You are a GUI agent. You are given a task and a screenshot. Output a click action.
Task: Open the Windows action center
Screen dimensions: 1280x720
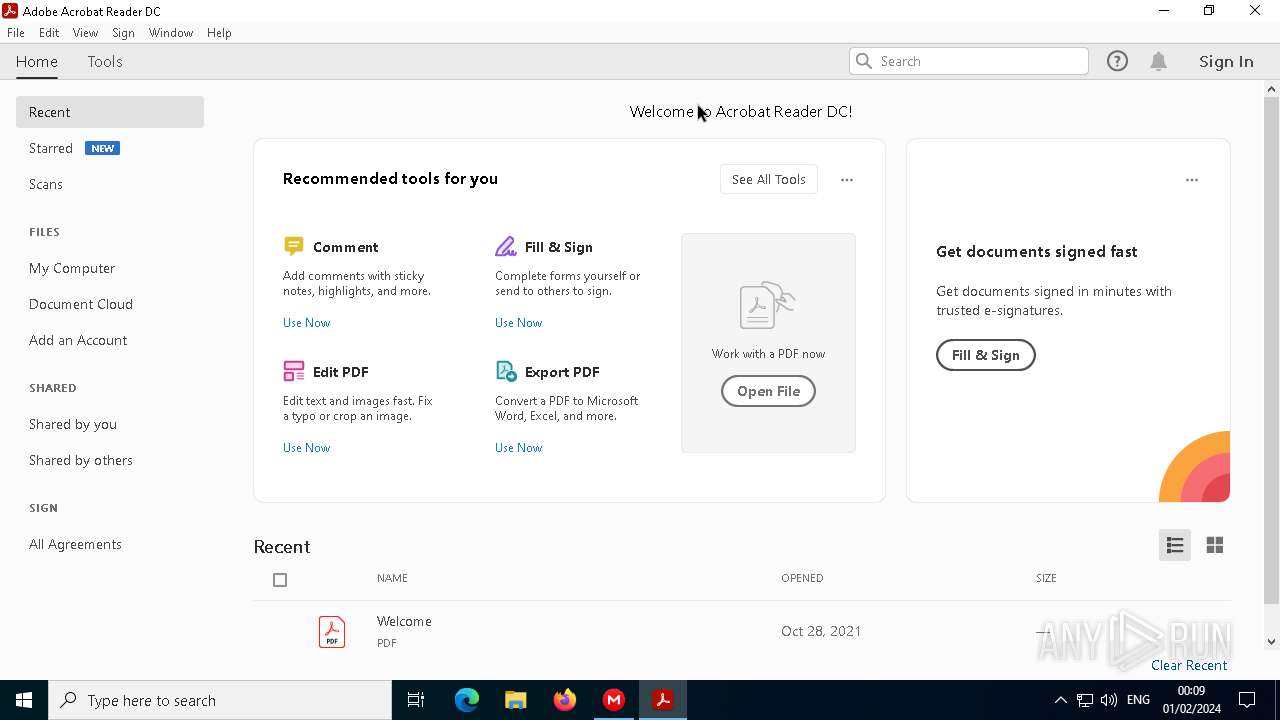(1248, 700)
